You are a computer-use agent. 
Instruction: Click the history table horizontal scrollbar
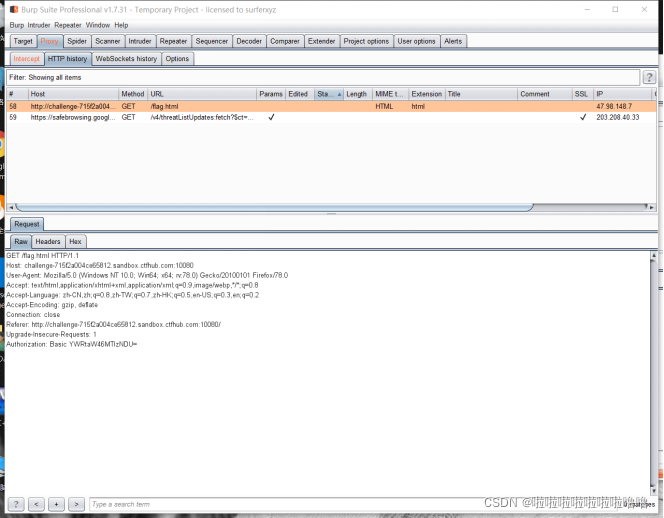point(274,207)
